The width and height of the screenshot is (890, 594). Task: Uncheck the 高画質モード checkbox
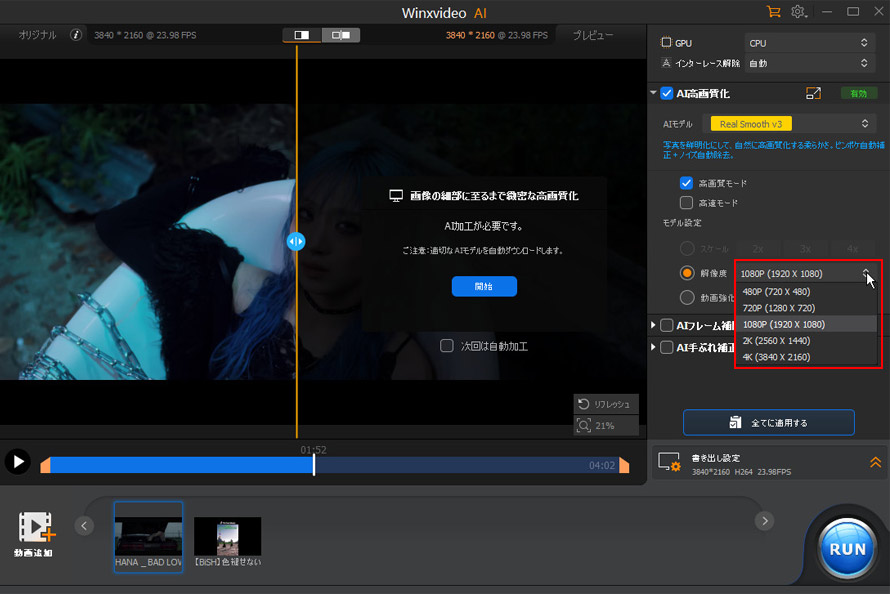coord(686,183)
